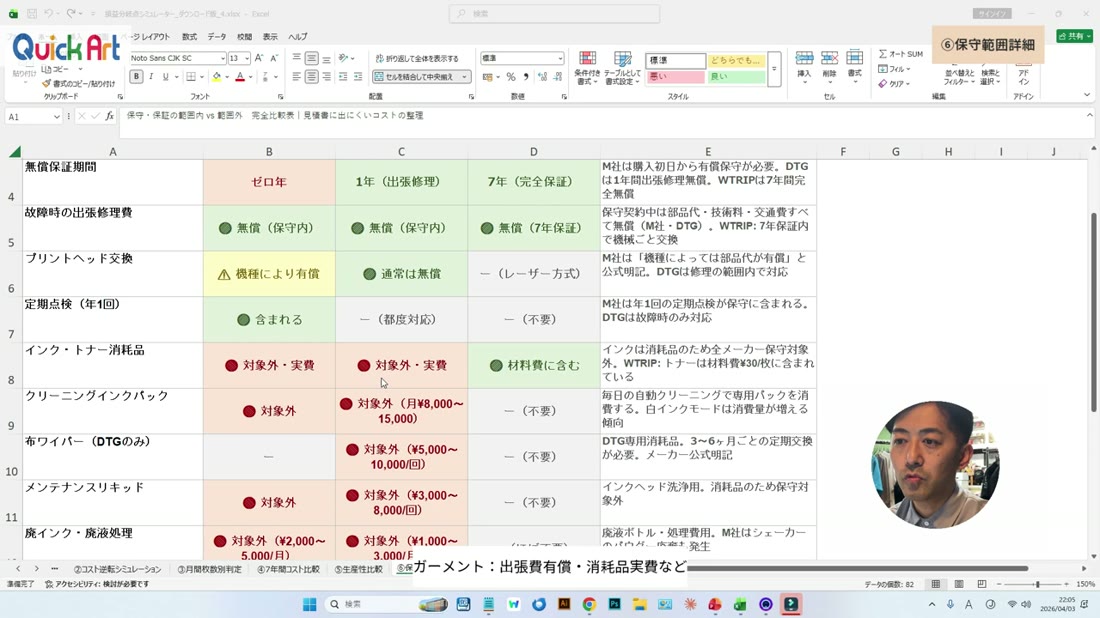The image size is (1100, 618).
Task: Switch to ④7年間コスト比較 sheet tab
Action: 288,569
